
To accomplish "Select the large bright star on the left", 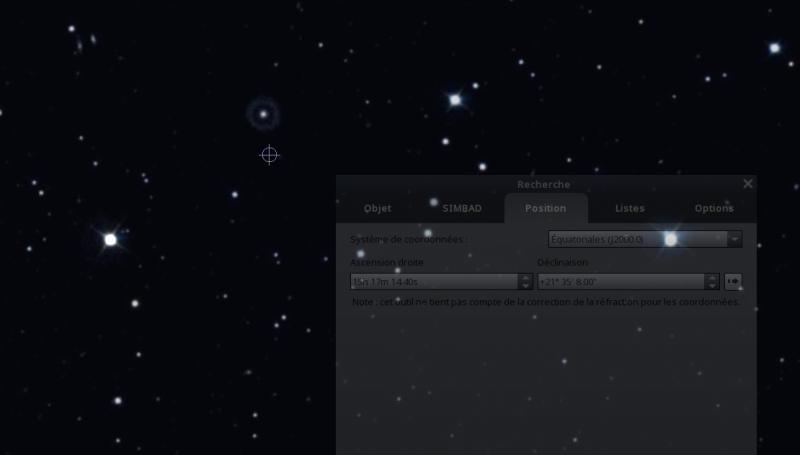I will point(110,239).
